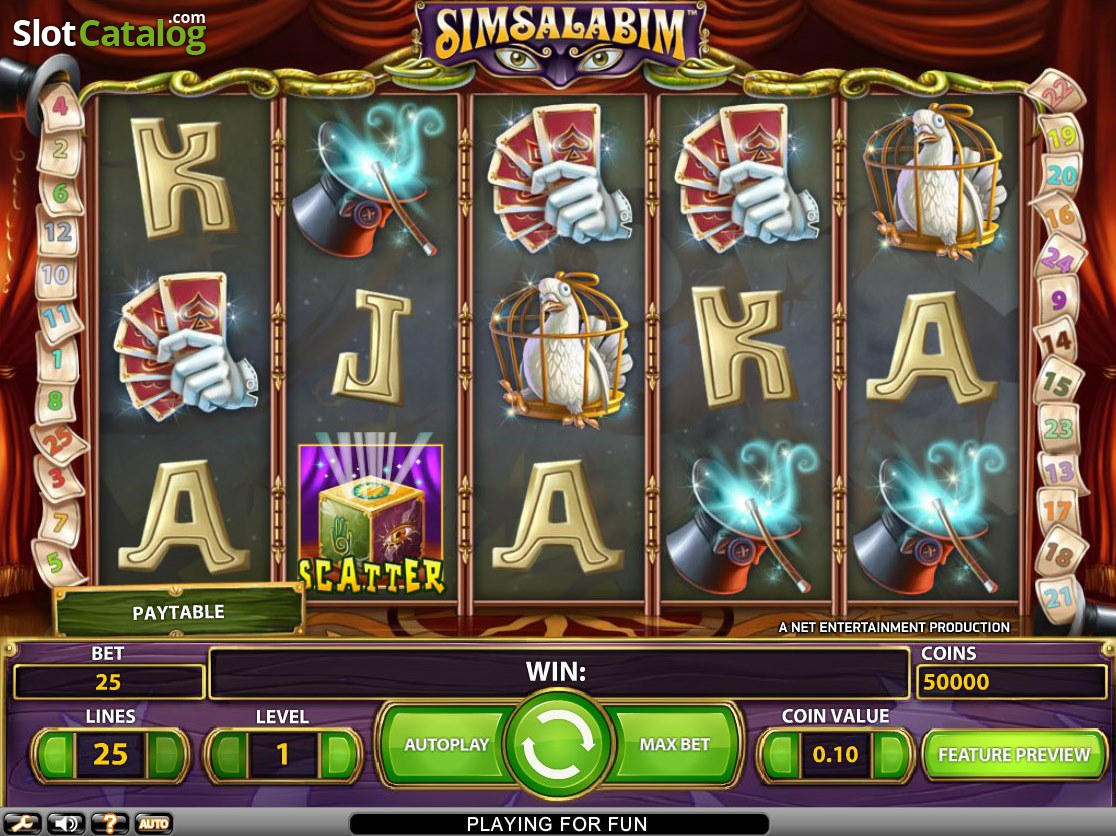The width and height of the screenshot is (1116, 836).
Task: Decrease the coin value
Action: point(781,754)
